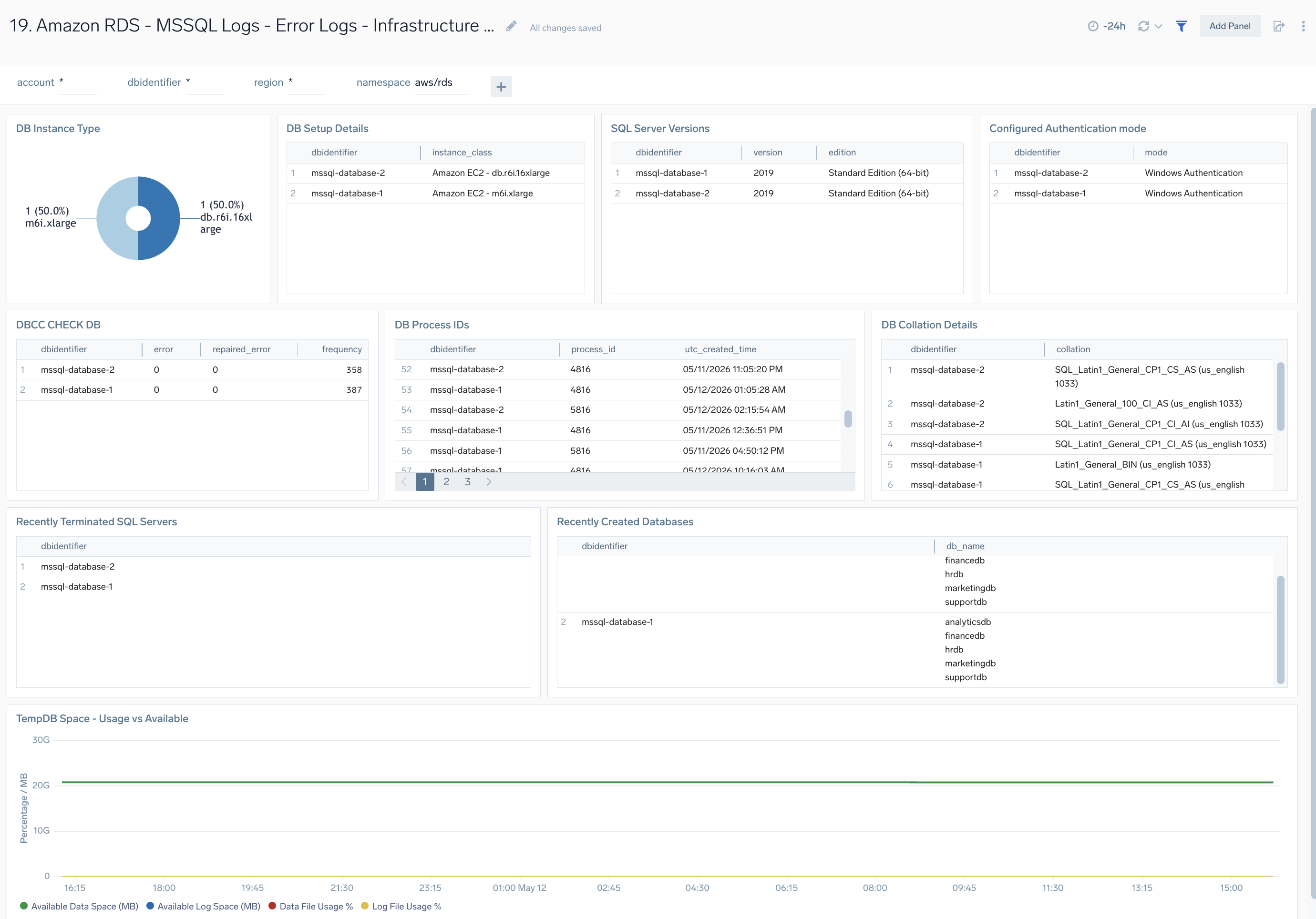Click the DB Collation Details scrollbar

(x=1280, y=397)
